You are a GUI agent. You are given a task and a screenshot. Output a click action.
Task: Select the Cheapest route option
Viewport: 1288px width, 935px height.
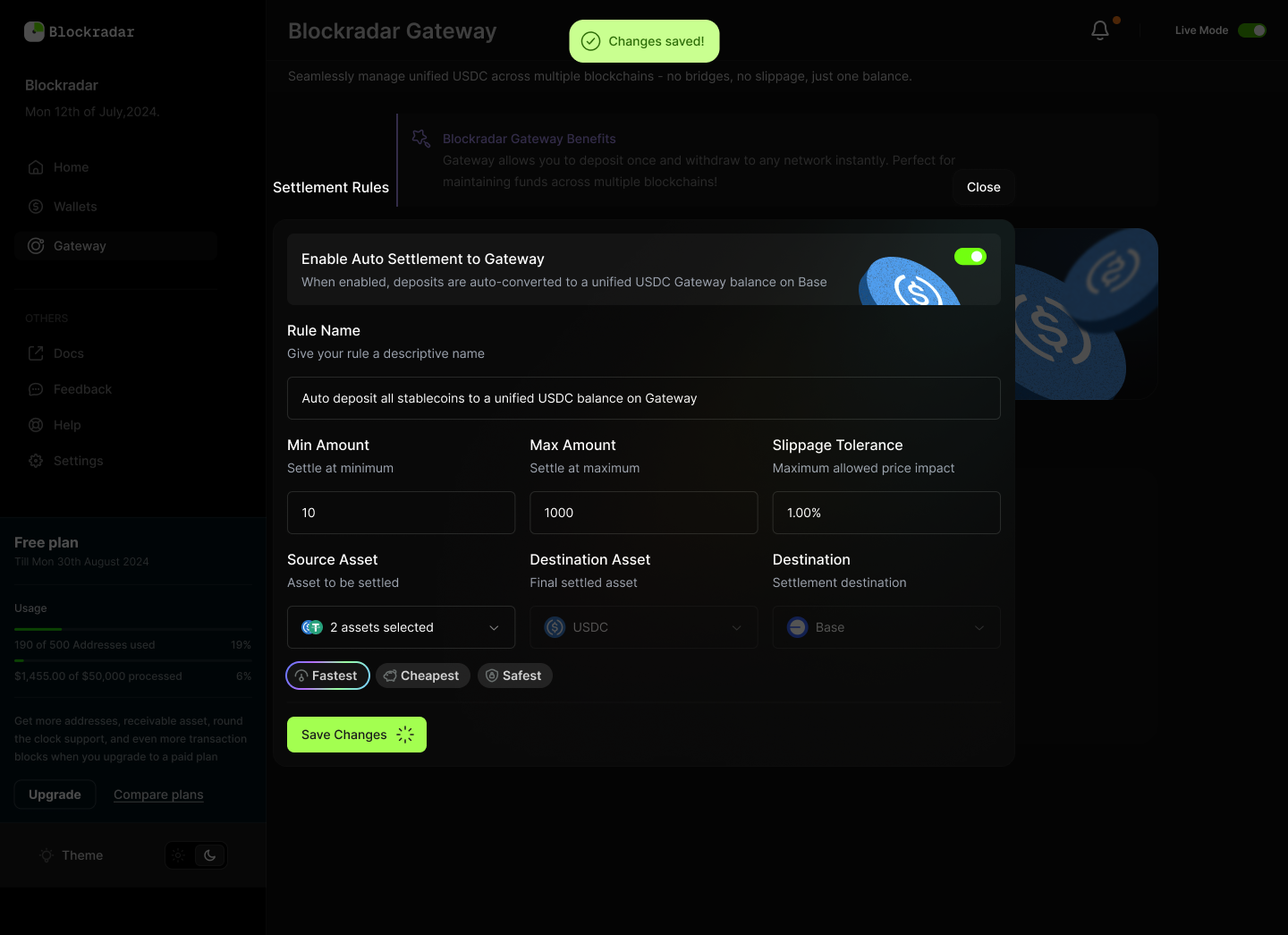click(x=423, y=676)
